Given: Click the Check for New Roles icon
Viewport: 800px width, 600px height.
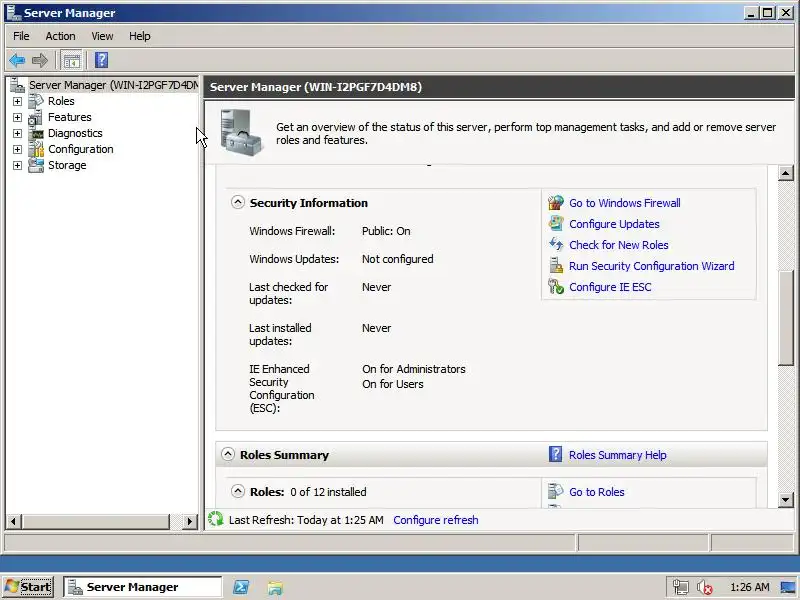Looking at the screenshot, I should pyautogui.click(x=556, y=244).
